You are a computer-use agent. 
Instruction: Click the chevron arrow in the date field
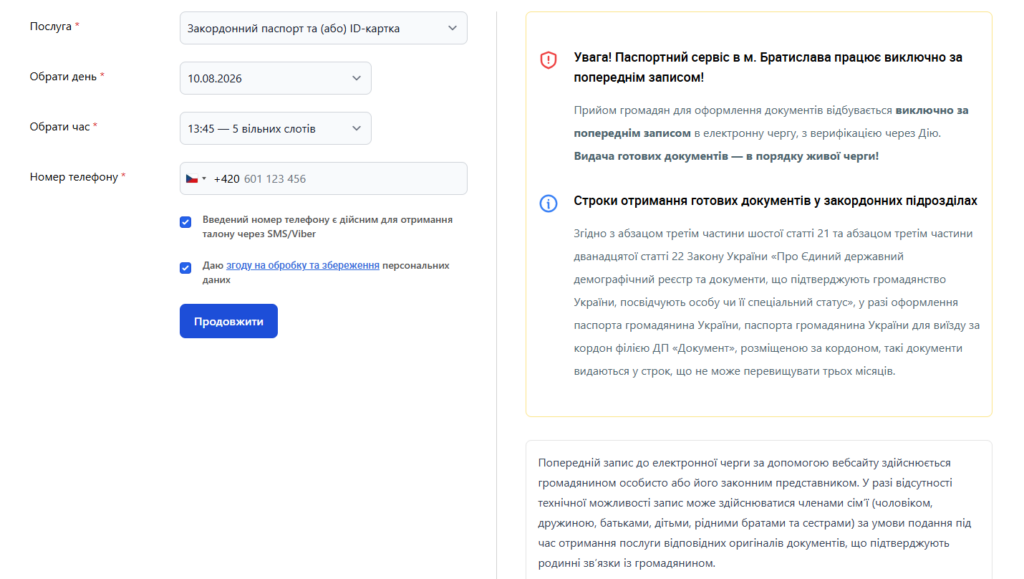coord(356,78)
